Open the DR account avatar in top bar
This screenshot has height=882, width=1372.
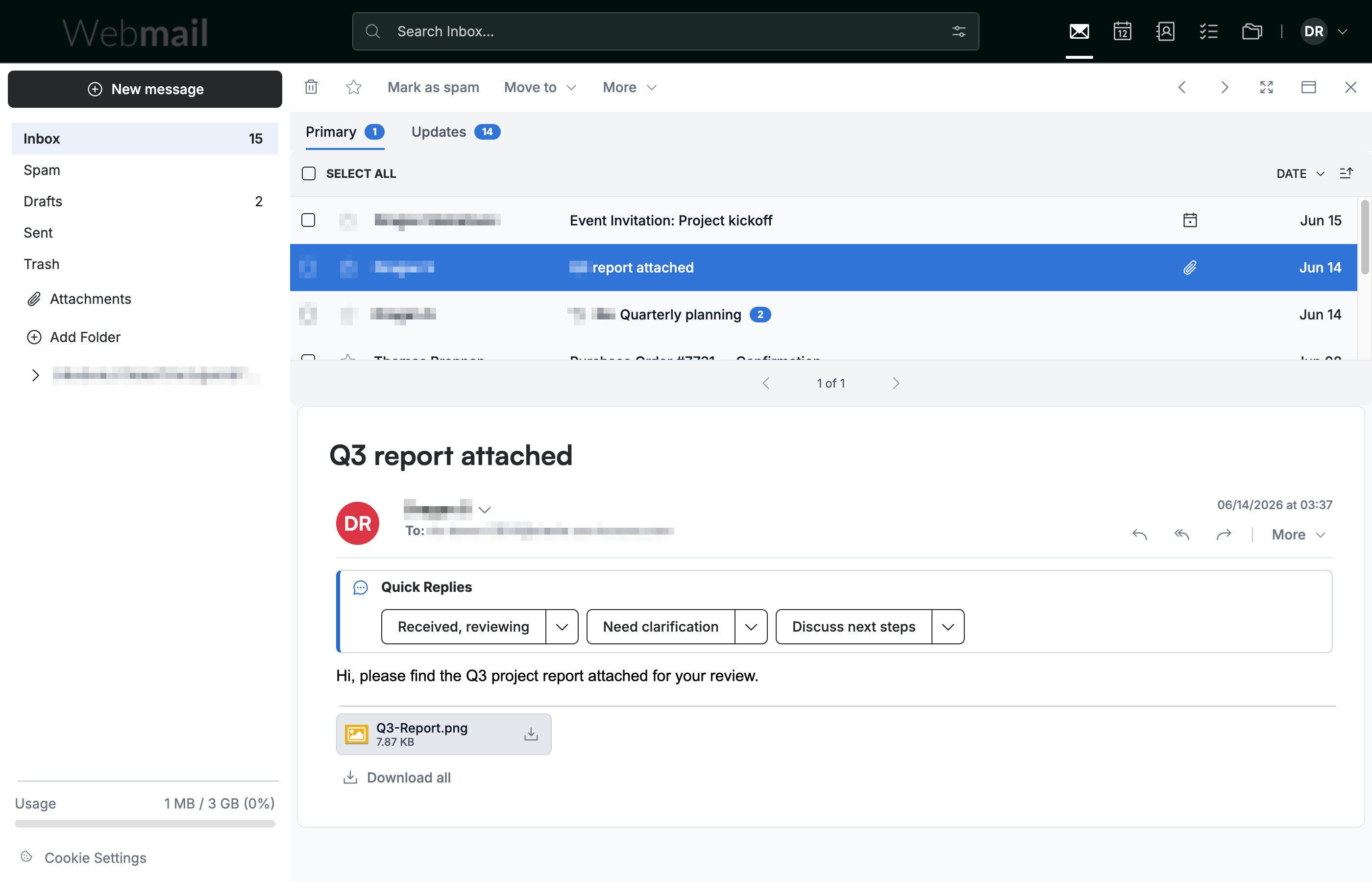pos(1314,31)
